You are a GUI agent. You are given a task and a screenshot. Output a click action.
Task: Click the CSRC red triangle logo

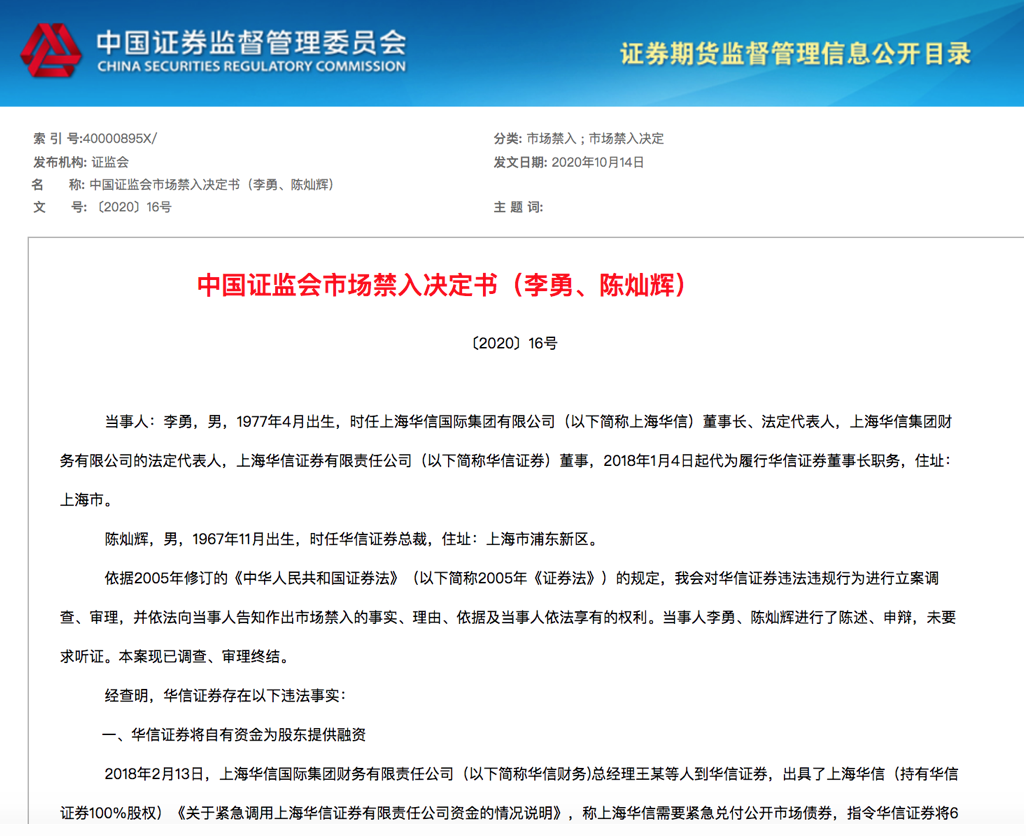(x=51, y=51)
